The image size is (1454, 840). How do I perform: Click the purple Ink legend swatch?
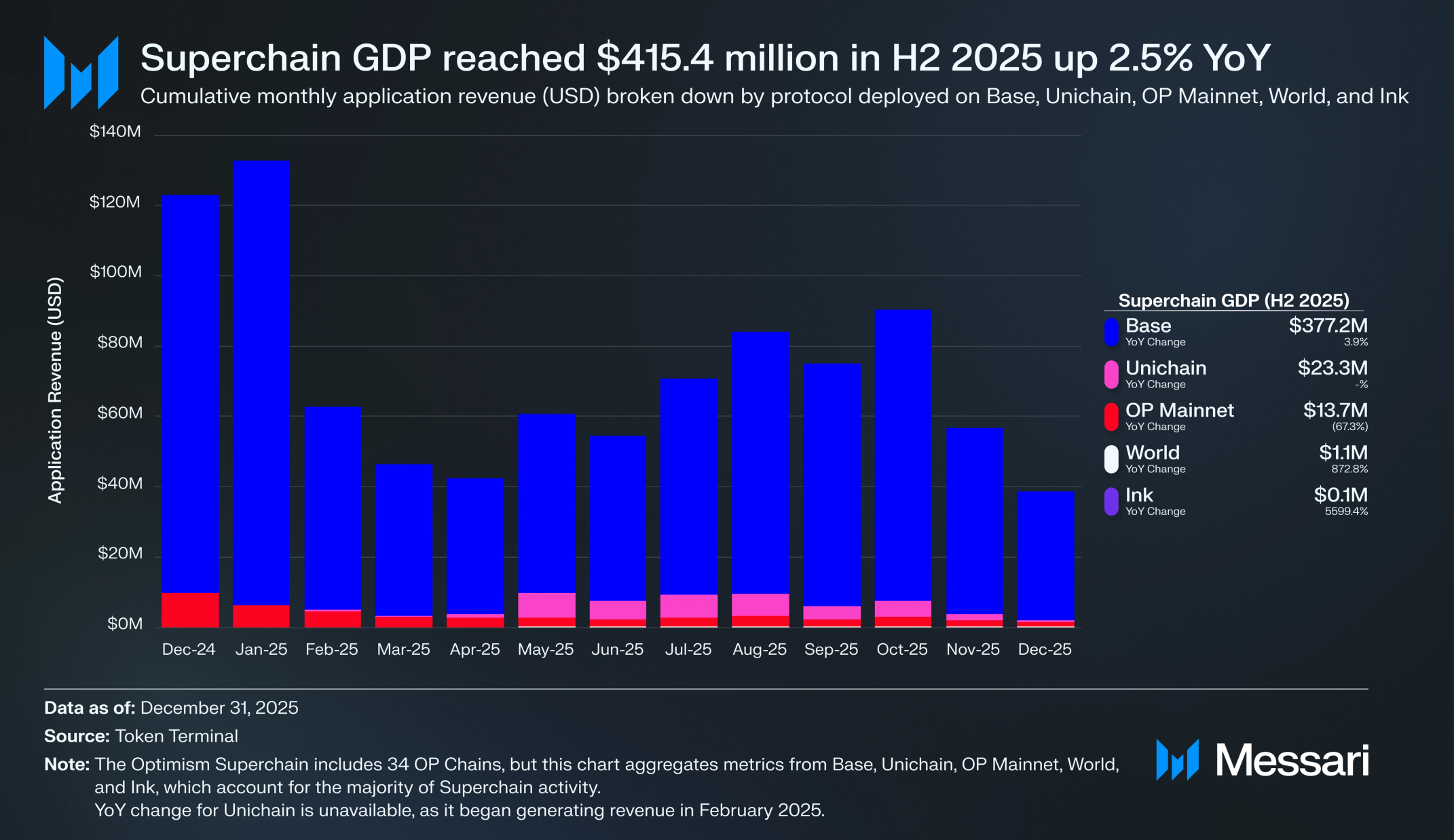pos(1111,501)
